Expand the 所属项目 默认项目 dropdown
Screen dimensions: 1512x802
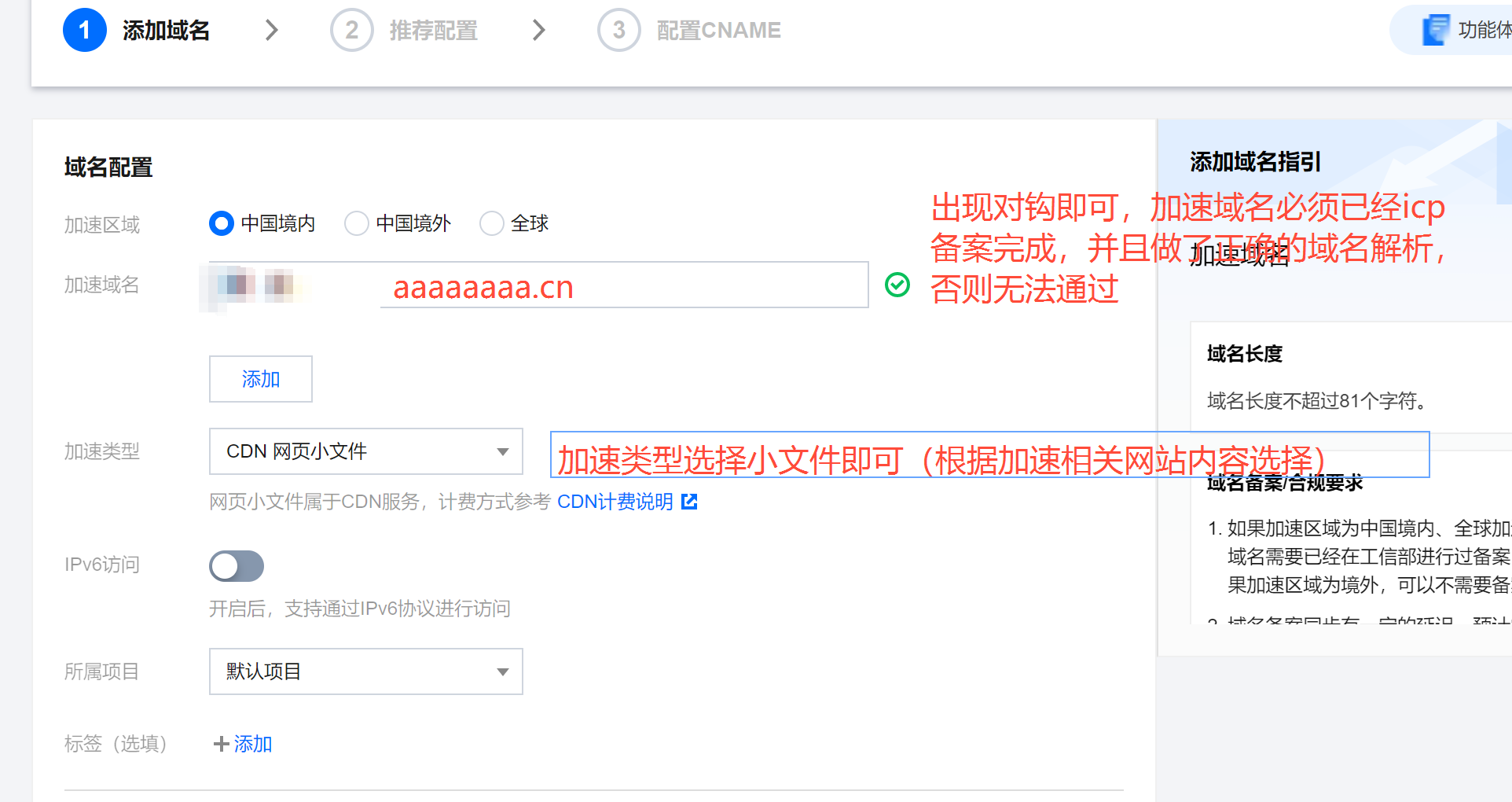tap(366, 671)
